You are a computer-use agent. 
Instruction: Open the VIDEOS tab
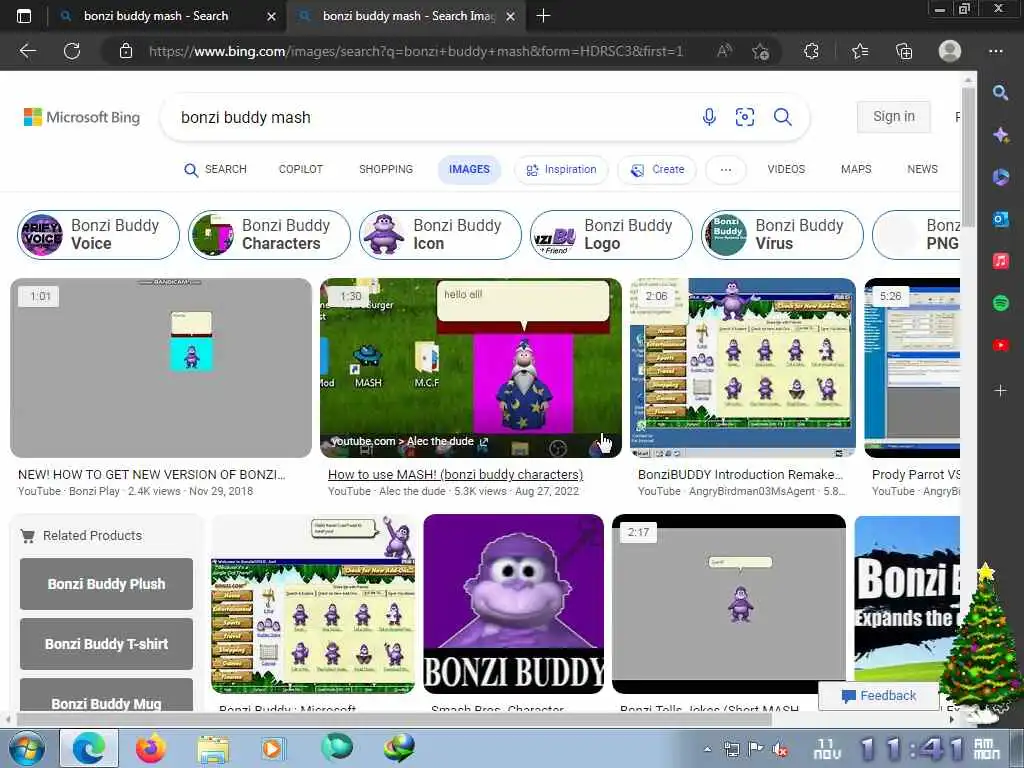tap(786, 169)
